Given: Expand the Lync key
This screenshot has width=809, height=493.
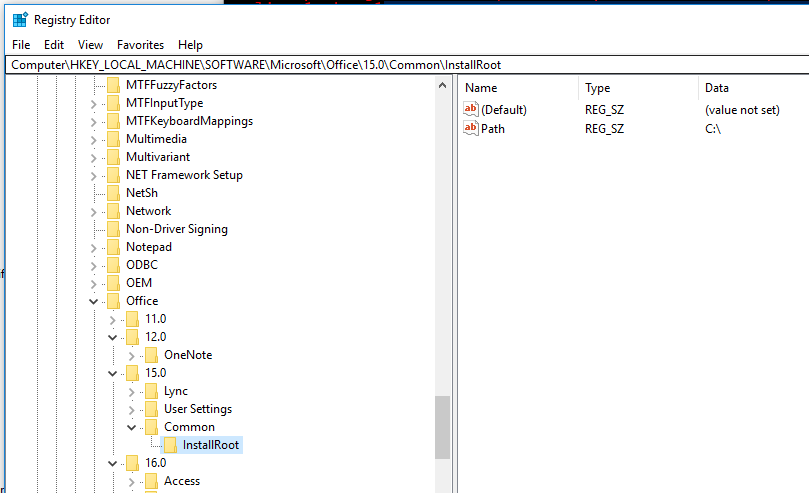Looking at the screenshot, I should click(x=132, y=392).
